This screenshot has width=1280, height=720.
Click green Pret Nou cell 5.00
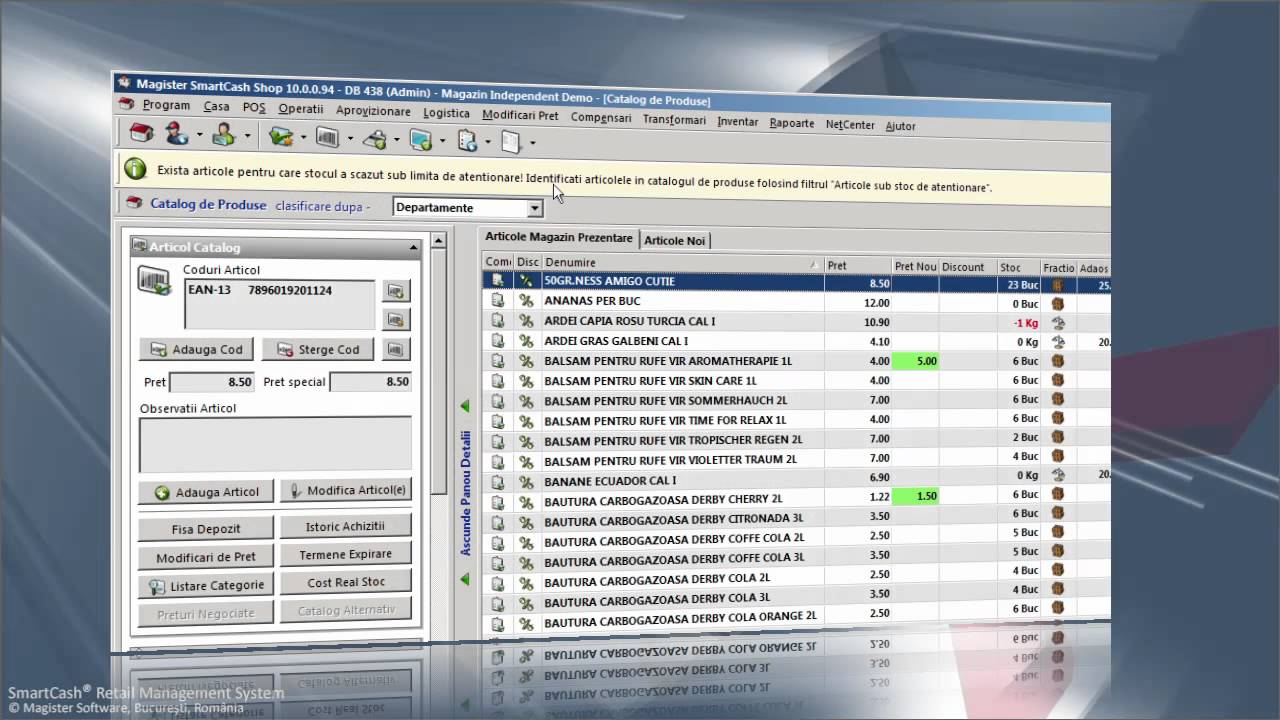pos(916,361)
